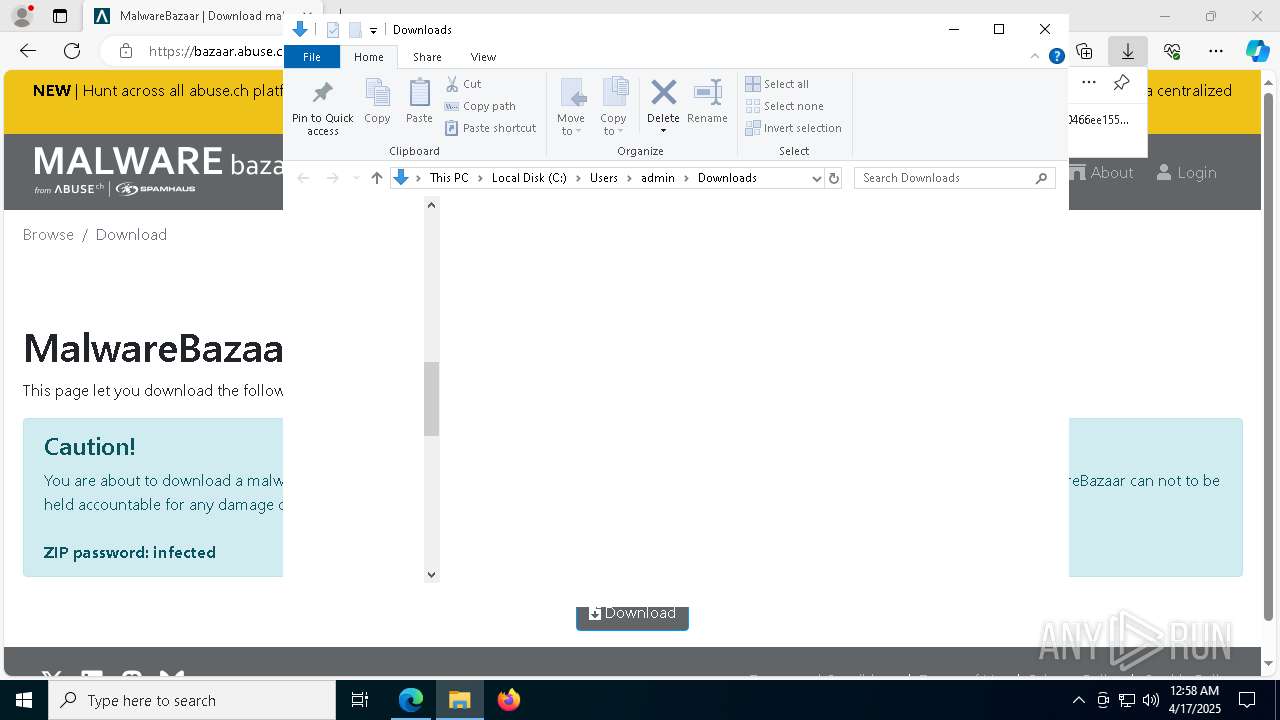Open the notification center icon

1247,700
